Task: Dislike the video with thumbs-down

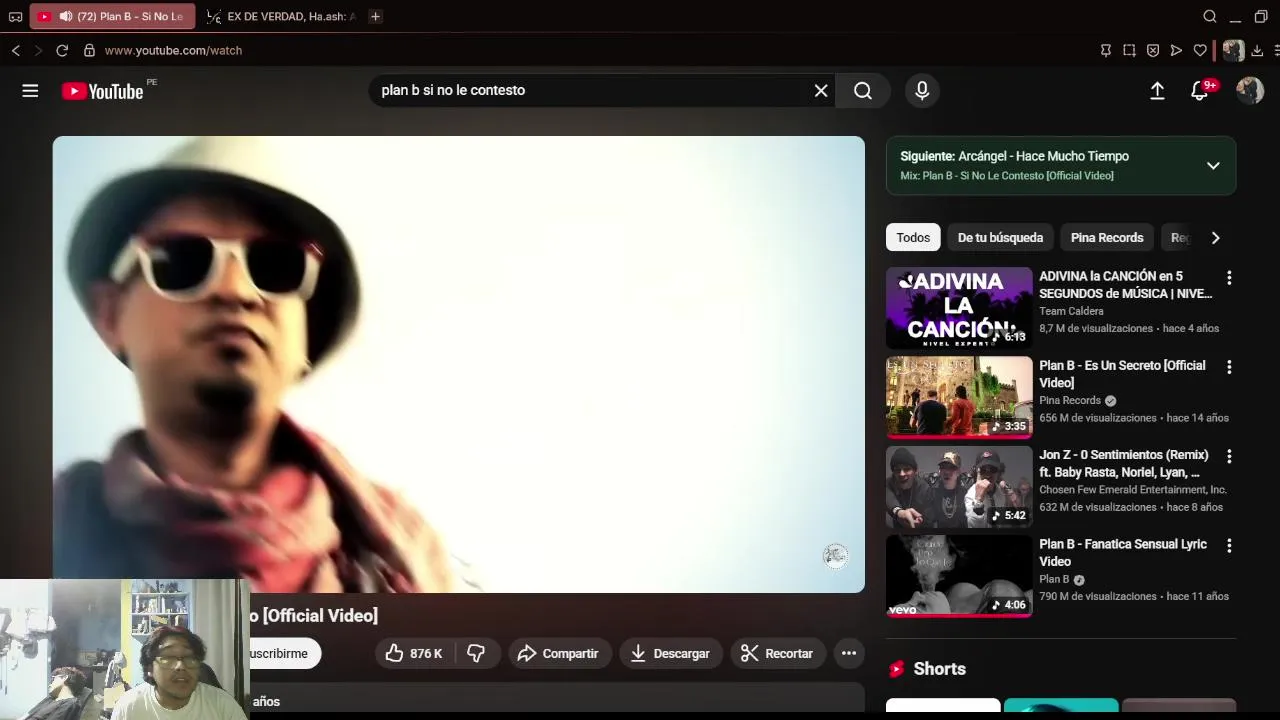Action: click(x=476, y=653)
